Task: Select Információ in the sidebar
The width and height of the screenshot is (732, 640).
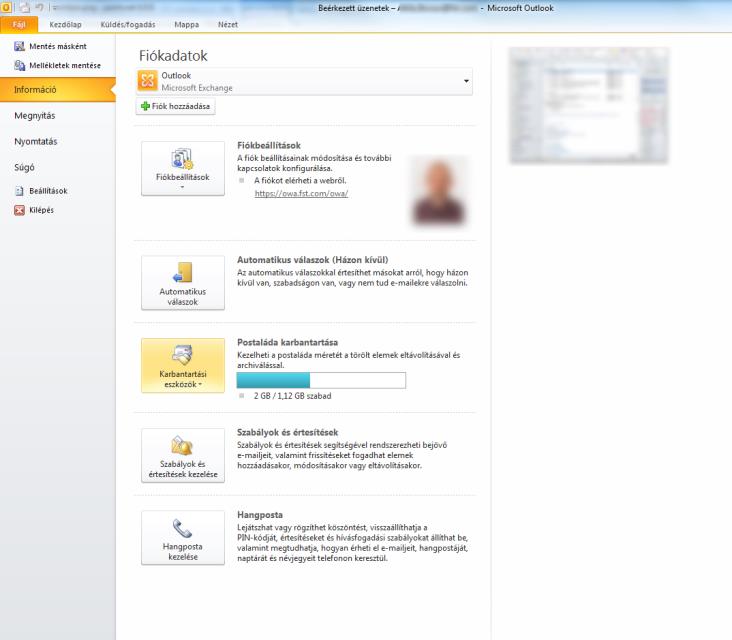Action: (57, 90)
